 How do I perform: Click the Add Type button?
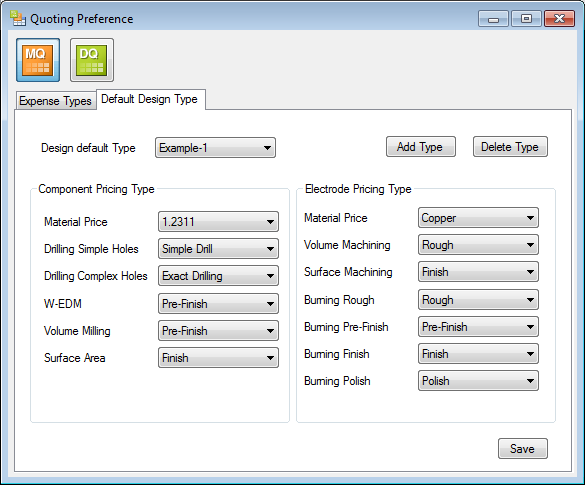[x=420, y=147]
